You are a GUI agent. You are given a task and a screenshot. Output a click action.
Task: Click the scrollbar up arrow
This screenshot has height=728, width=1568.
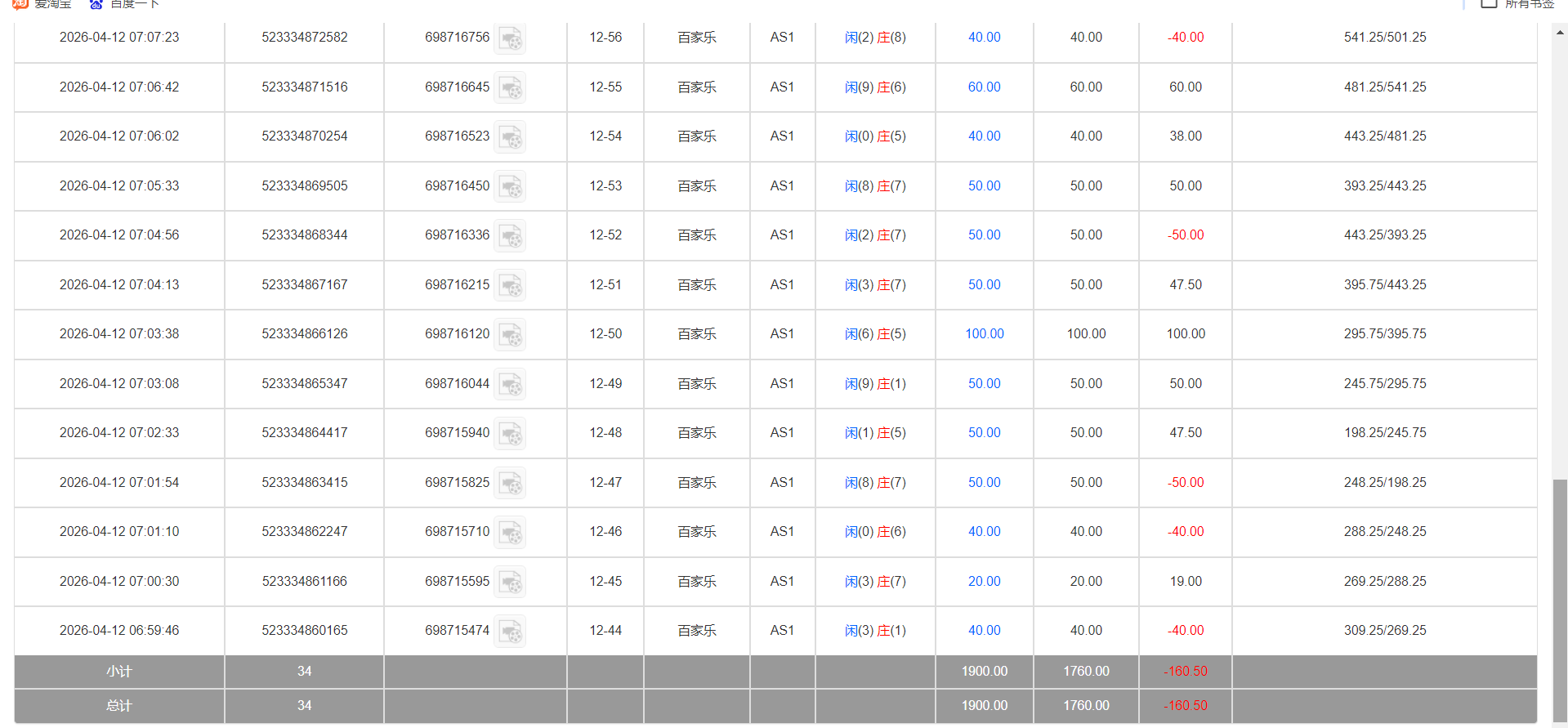point(1560,33)
